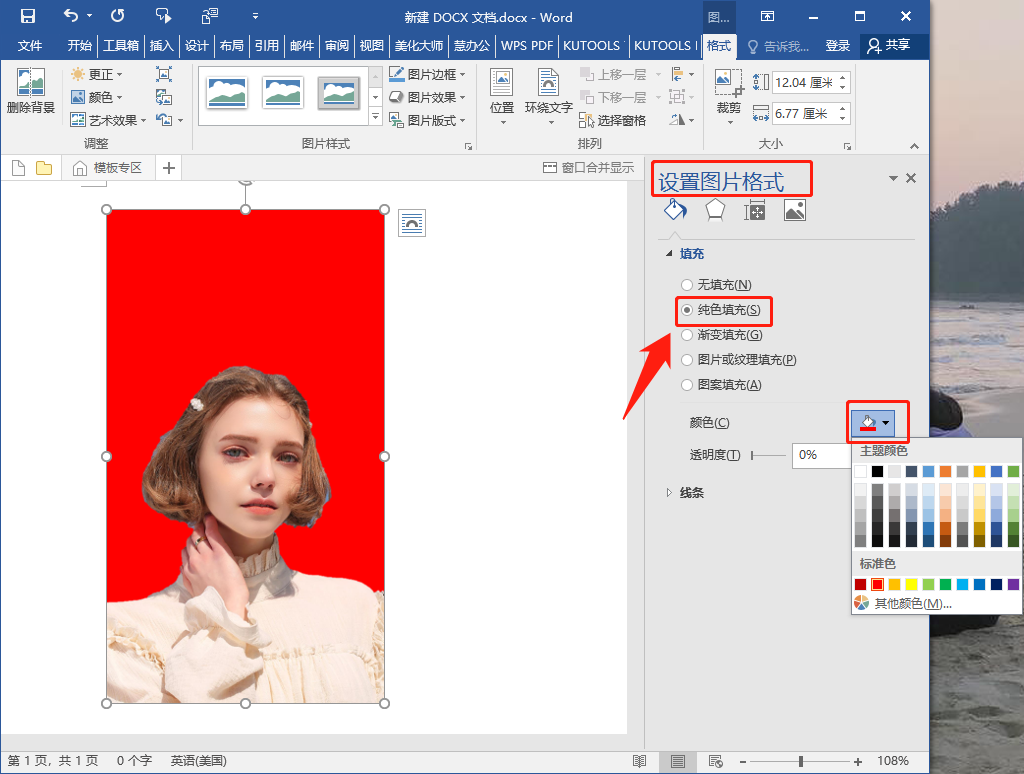Open the picture Color (颜色) dropdown
Image resolution: width=1024 pixels, height=774 pixels.
click(x=97, y=97)
